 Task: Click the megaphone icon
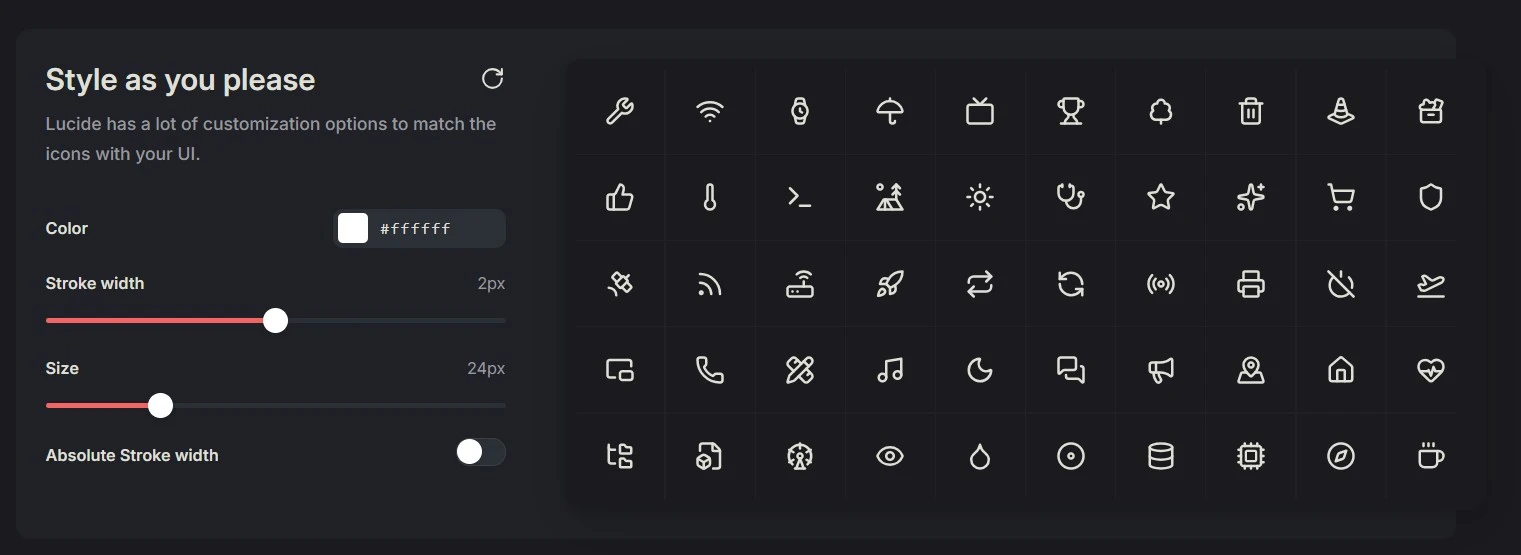[x=1160, y=370]
